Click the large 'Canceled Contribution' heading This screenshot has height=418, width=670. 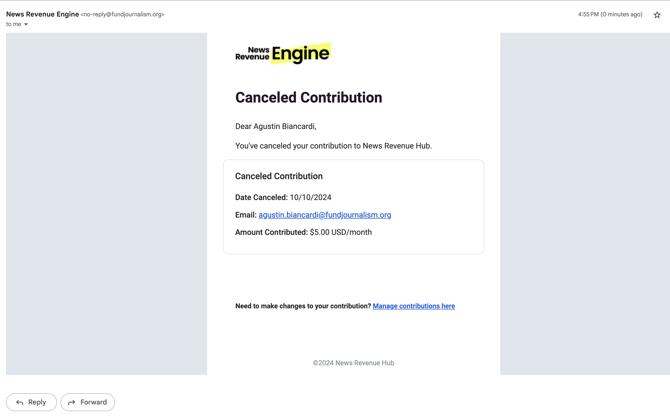point(309,97)
